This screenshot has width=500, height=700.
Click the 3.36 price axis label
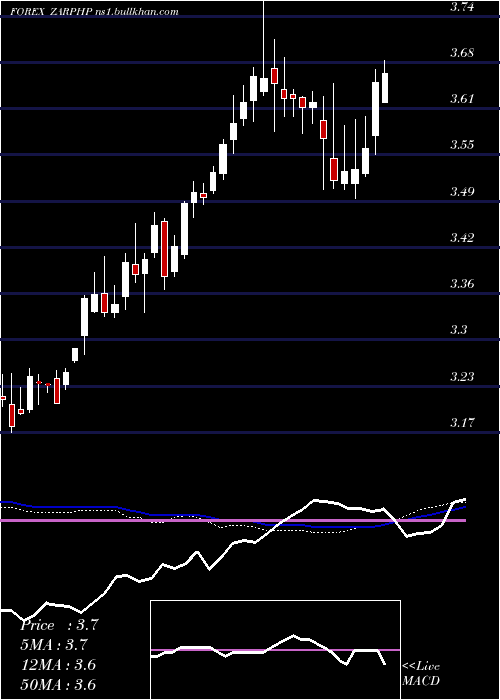click(x=462, y=283)
